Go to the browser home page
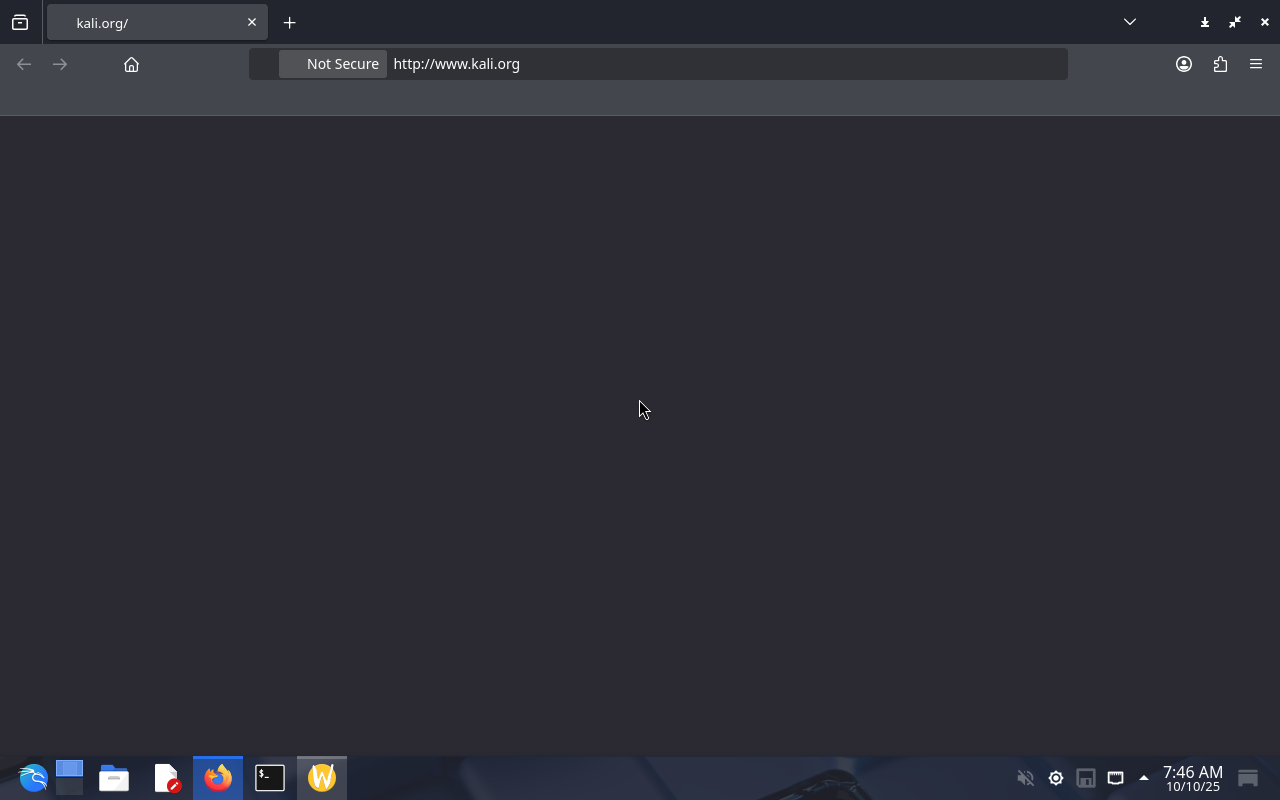The image size is (1280, 800). click(131, 64)
